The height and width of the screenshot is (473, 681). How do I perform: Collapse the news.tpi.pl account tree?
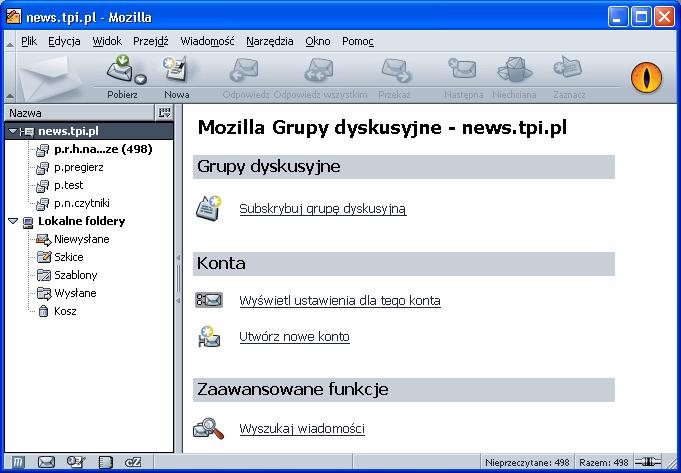click(x=12, y=131)
